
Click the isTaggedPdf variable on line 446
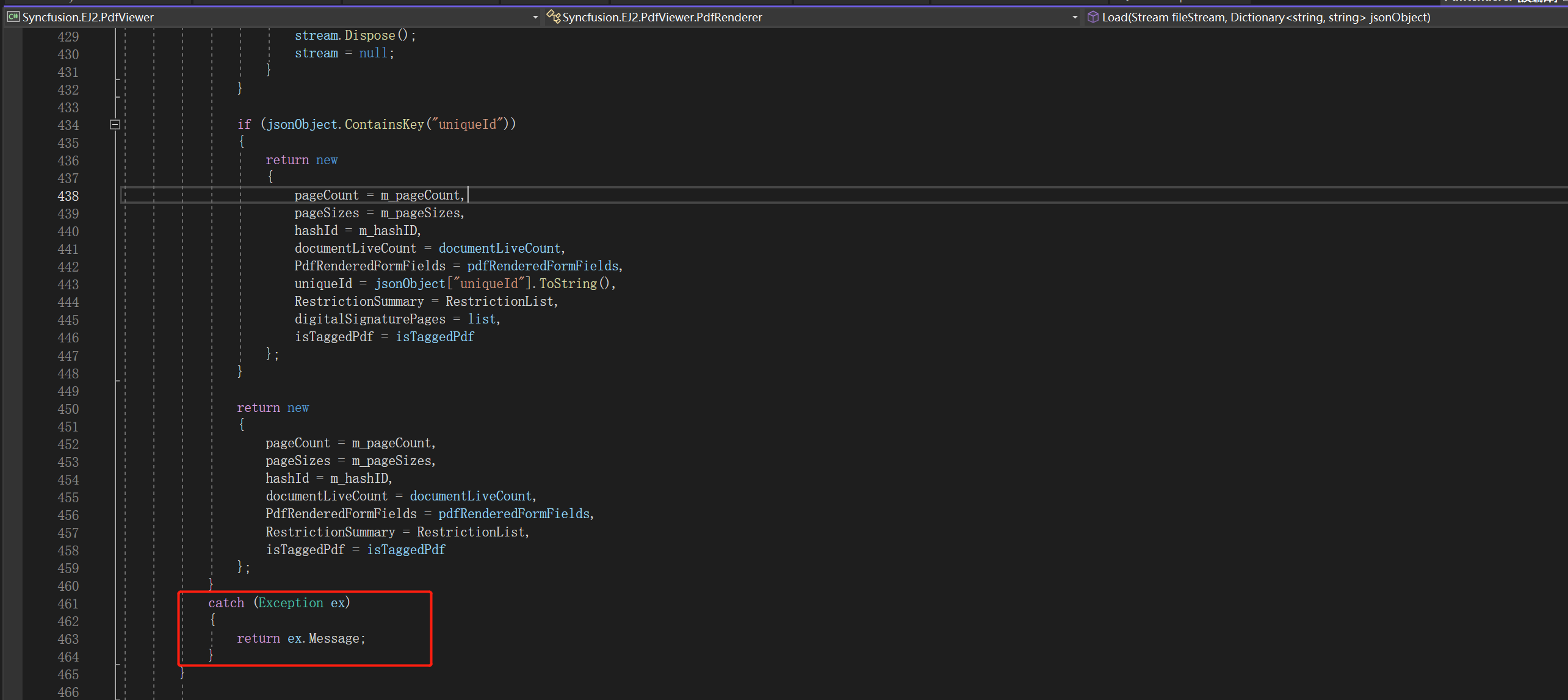point(435,337)
